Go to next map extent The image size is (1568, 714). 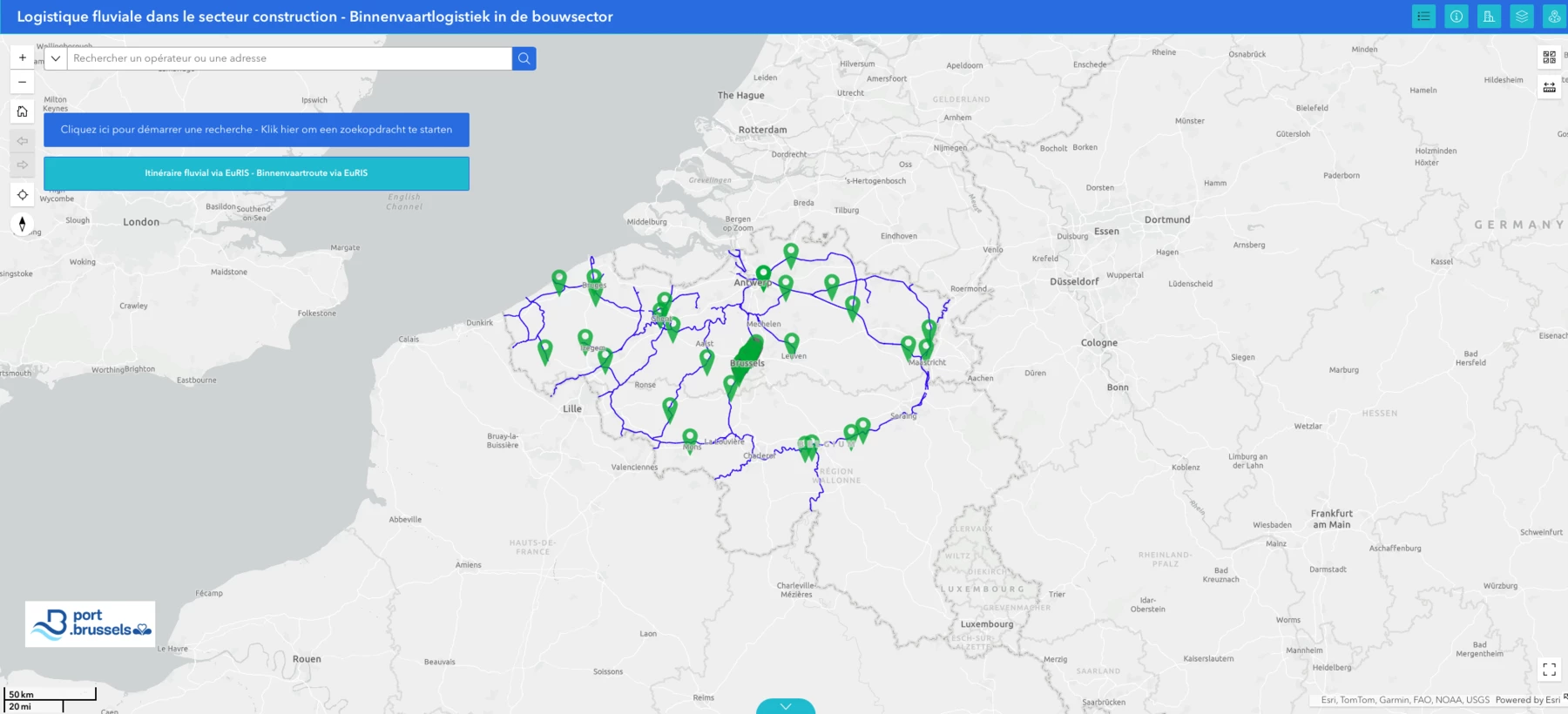click(22, 165)
